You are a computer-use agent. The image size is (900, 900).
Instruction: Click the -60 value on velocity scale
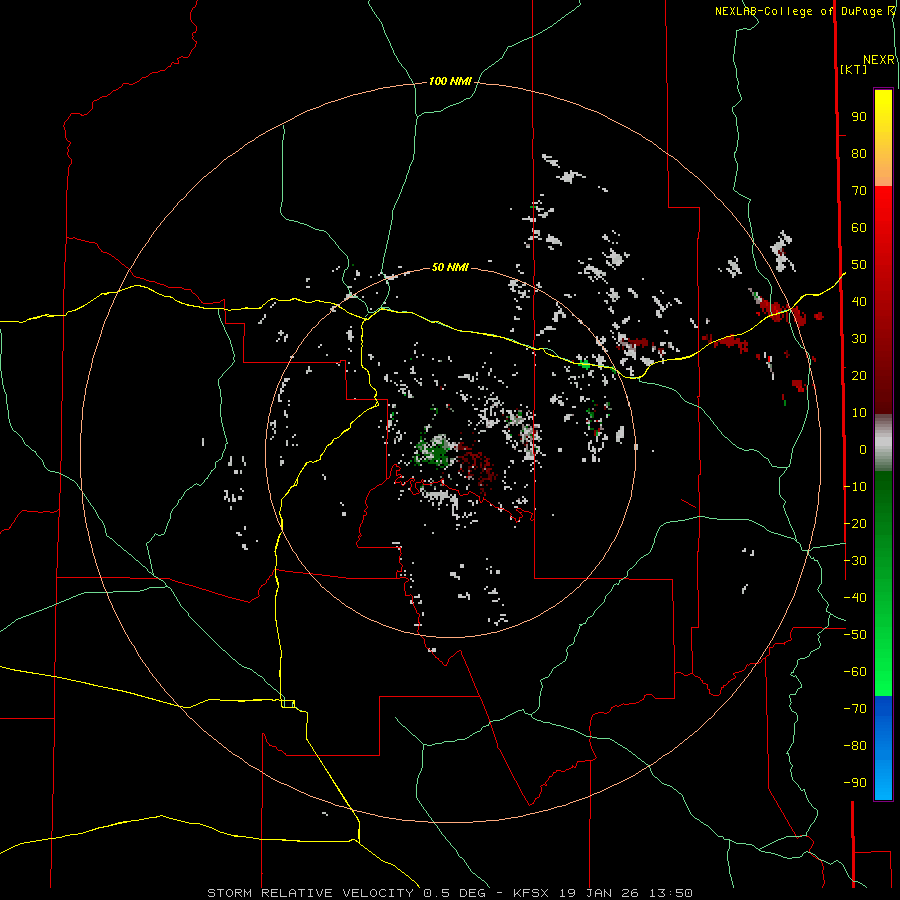[x=855, y=672]
